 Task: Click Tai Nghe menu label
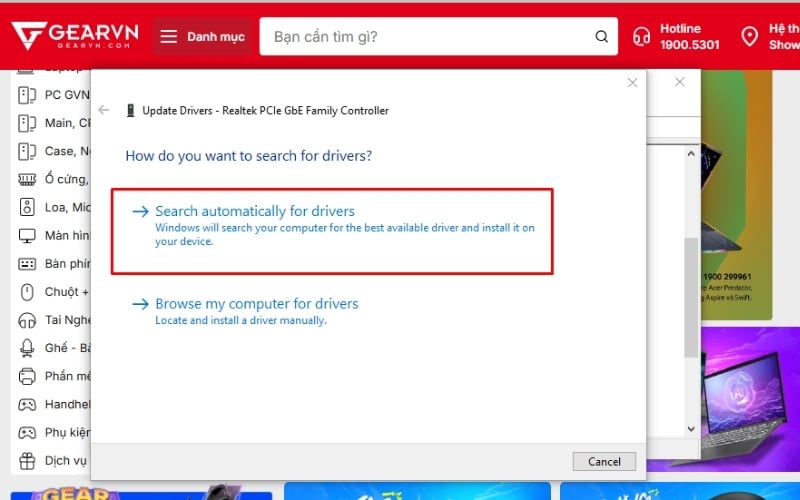pyautogui.click(x=67, y=320)
